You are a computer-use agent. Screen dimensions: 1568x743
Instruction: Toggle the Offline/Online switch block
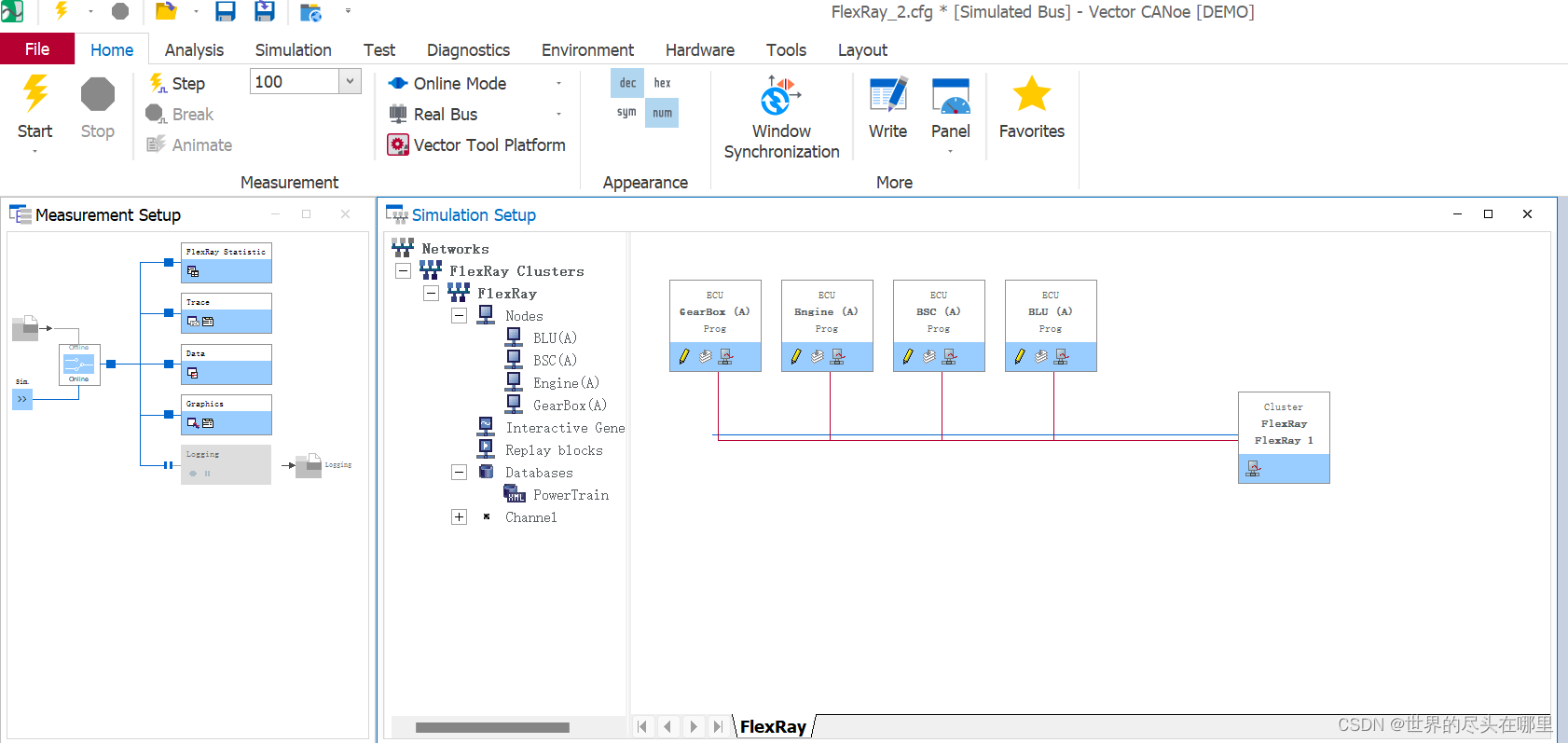78,365
